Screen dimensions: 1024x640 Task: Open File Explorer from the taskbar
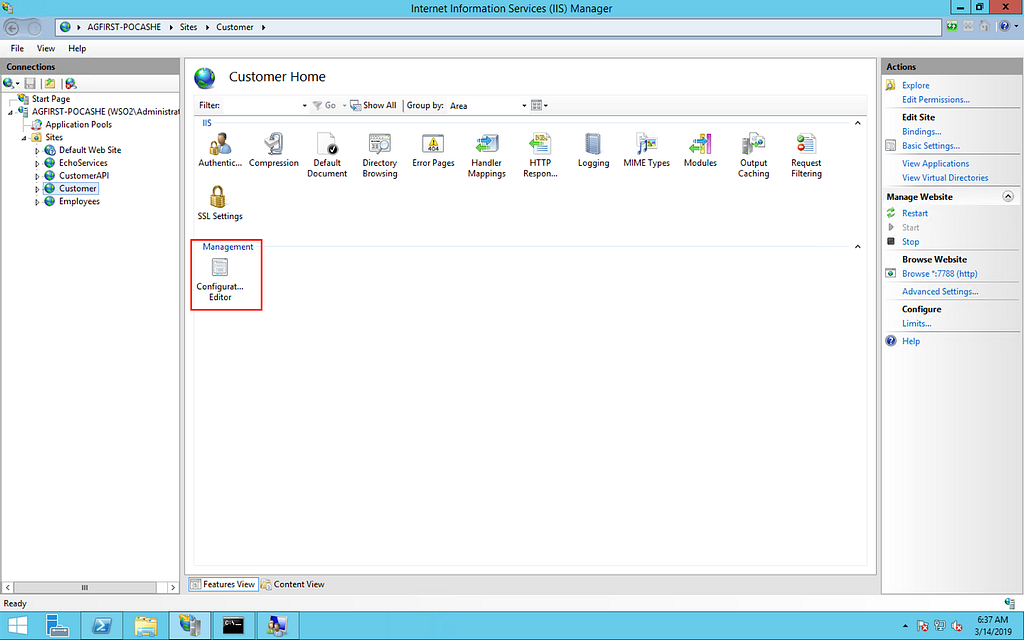(x=146, y=626)
